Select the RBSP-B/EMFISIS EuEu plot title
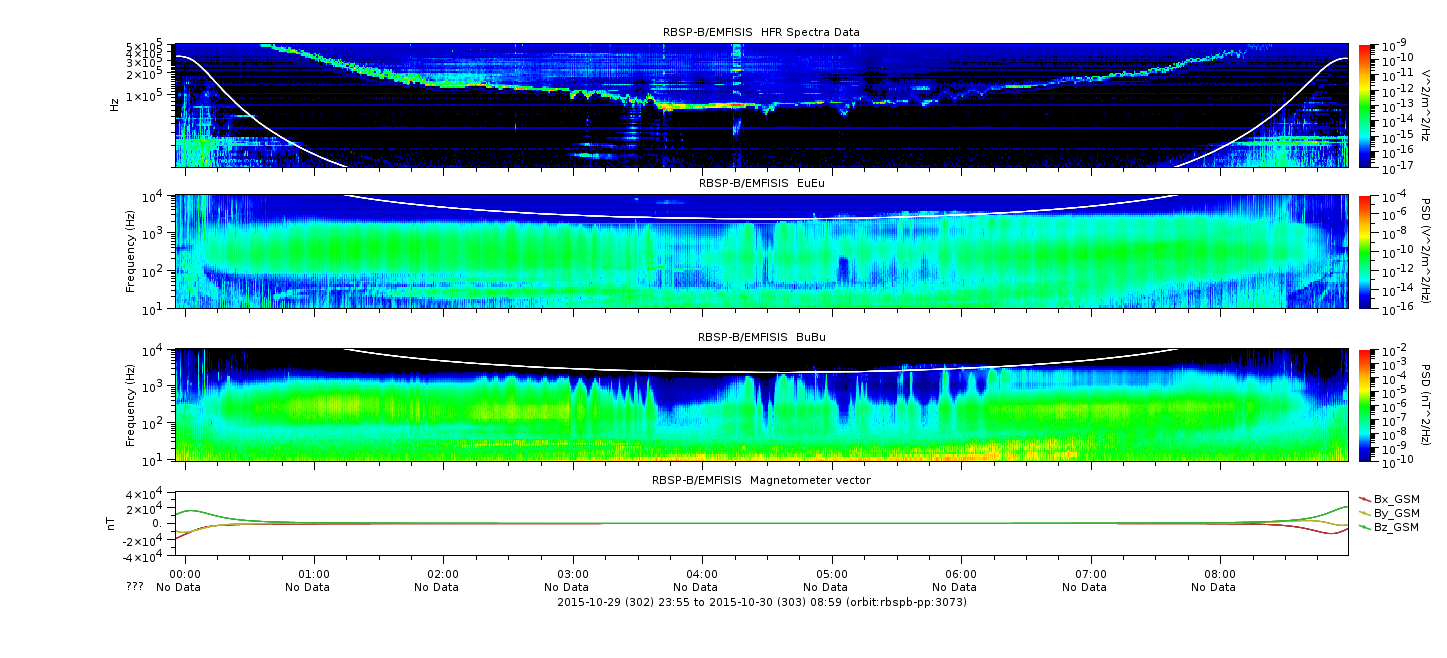The height and width of the screenshot is (658, 1447). pyautogui.click(x=761, y=183)
